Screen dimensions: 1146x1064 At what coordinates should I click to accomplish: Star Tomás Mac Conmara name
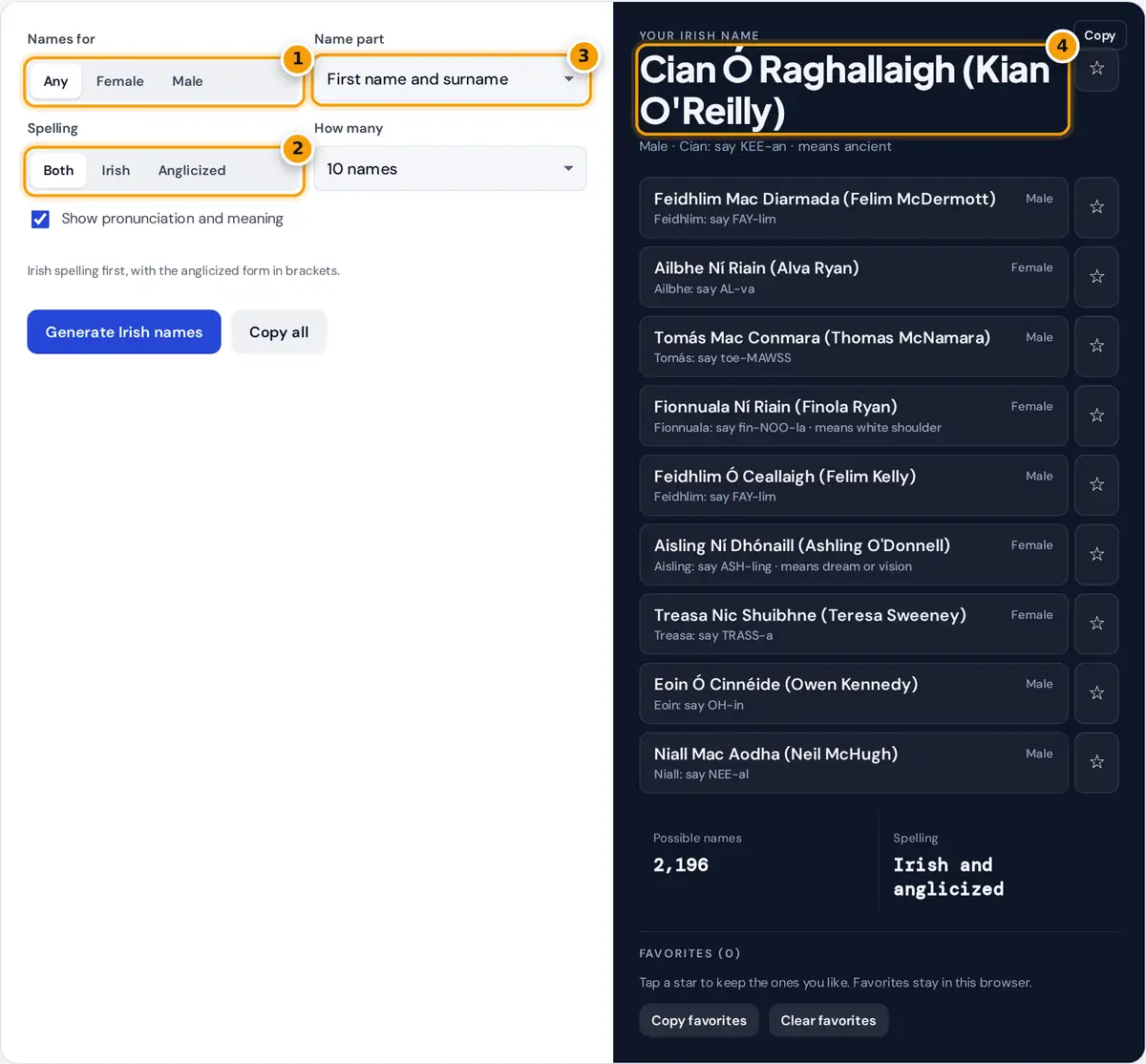click(x=1096, y=346)
